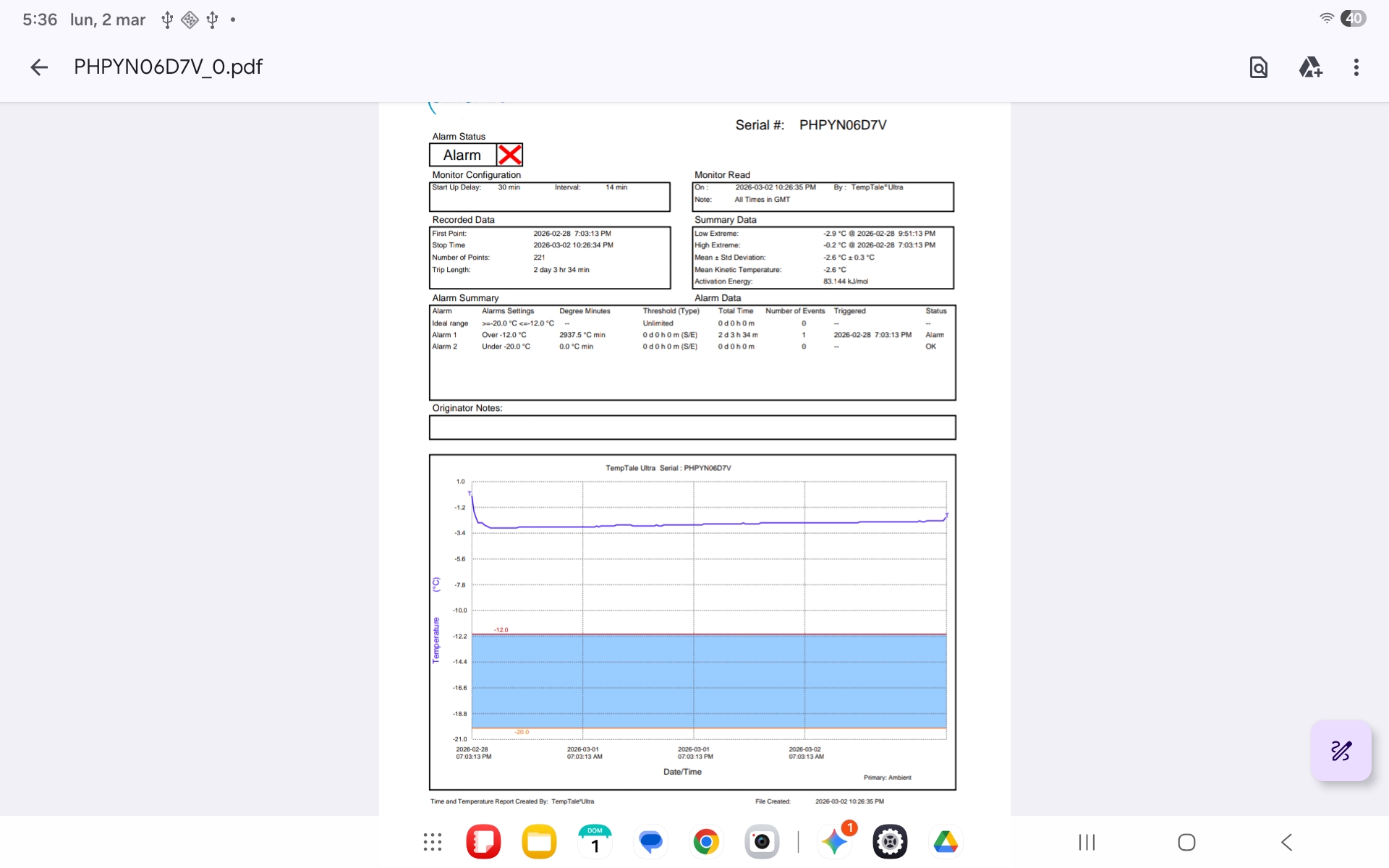Screen dimensions: 1389x868
Task: Tap the back arrow to exit the PDF
Action: click(x=39, y=67)
